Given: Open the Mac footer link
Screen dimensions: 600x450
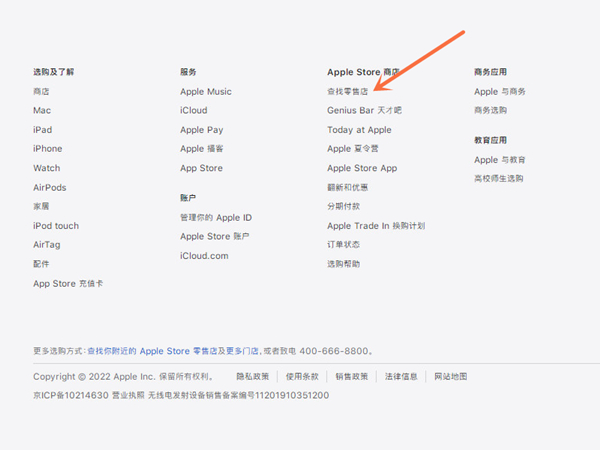Looking at the screenshot, I should 42,111.
